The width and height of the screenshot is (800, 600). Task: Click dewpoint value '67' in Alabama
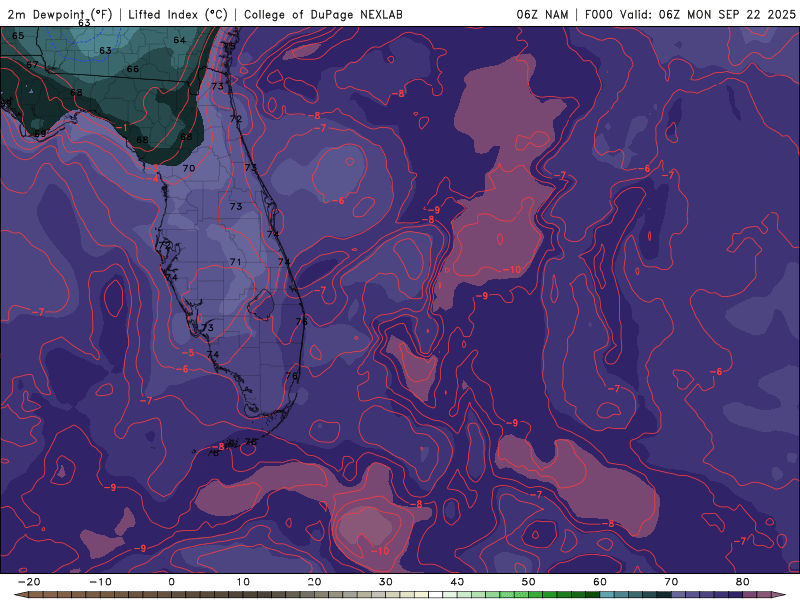[32, 65]
